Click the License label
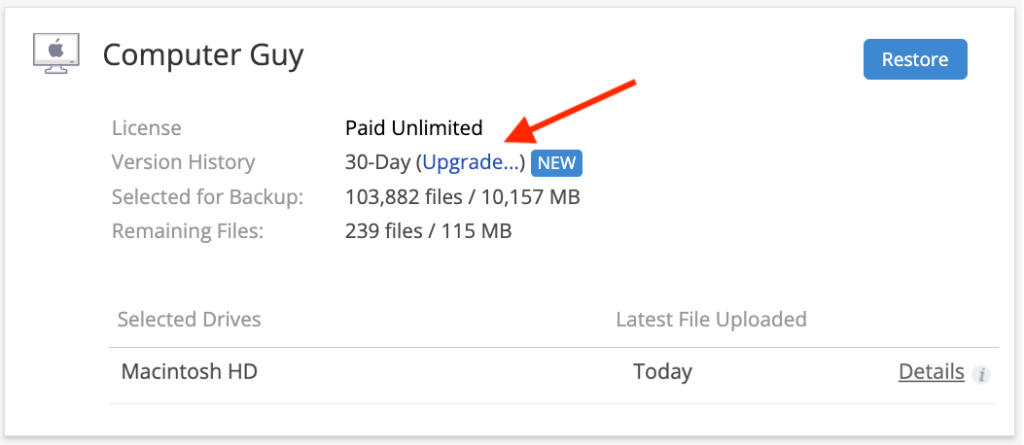Screen dimensions: 1024x445 [x=146, y=127]
